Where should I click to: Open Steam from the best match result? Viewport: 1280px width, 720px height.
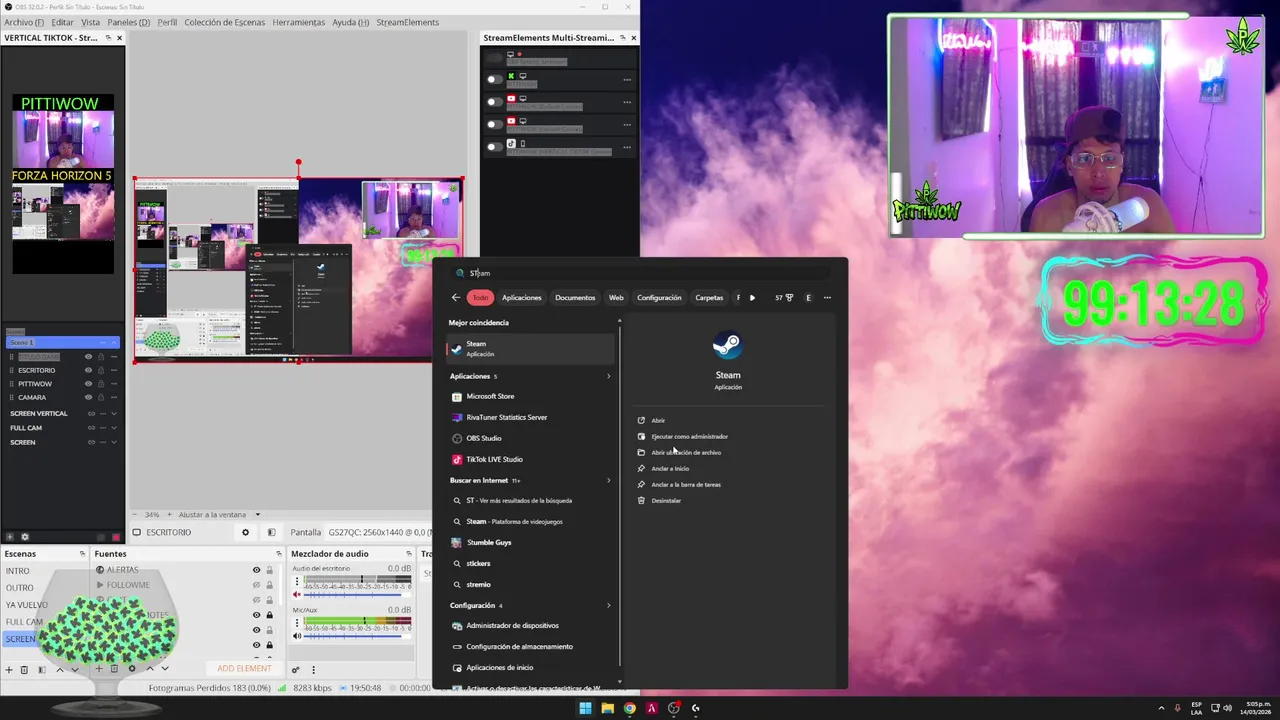[x=530, y=348]
